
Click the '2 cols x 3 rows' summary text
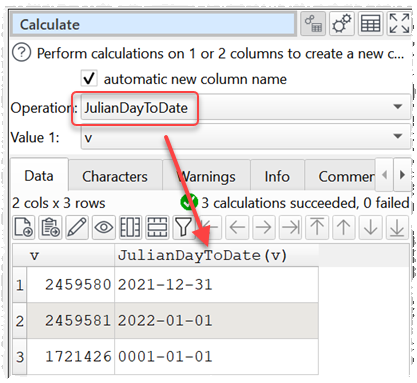point(59,203)
